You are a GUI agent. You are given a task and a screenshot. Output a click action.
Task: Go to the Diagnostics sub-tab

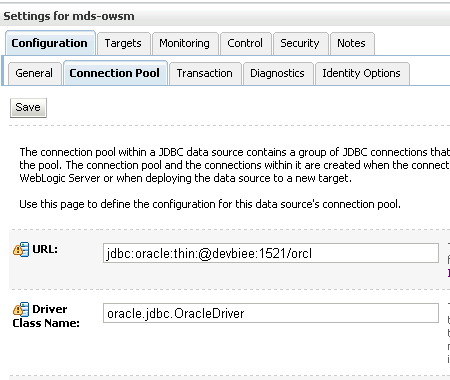(278, 73)
